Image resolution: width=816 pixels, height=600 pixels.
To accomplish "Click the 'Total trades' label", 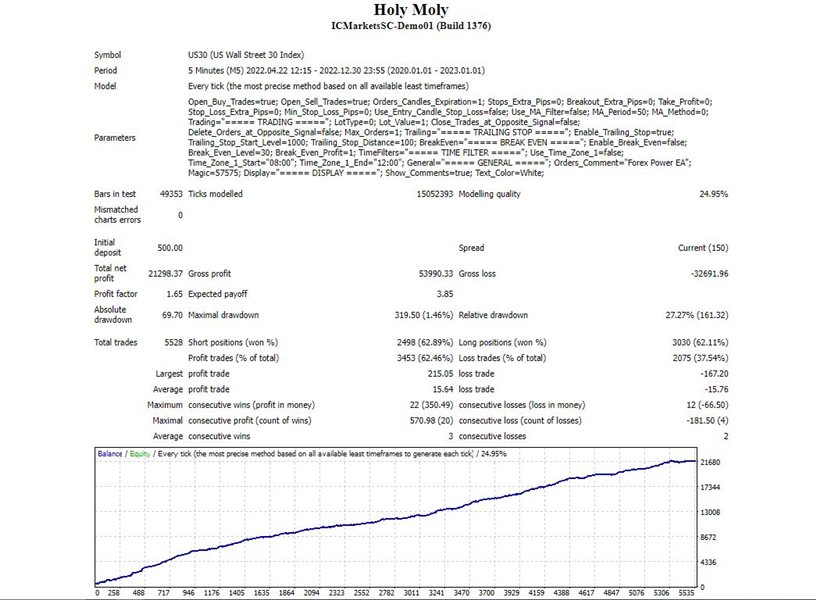I will coord(116,342).
